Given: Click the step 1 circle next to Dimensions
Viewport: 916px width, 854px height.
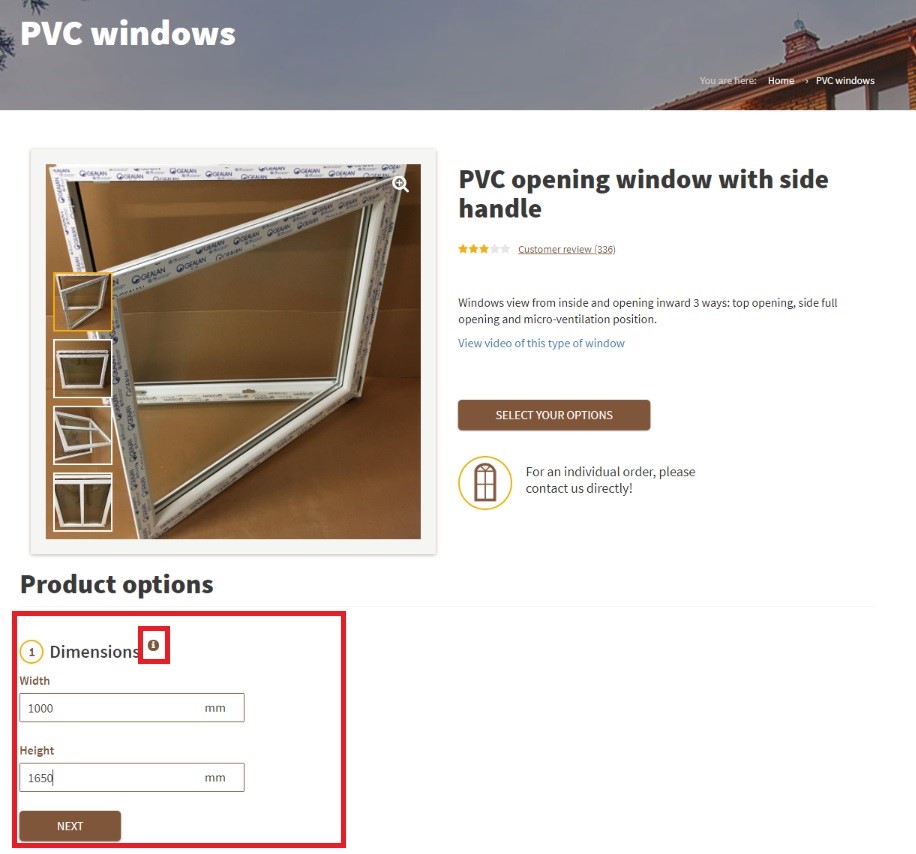Looking at the screenshot, I should pyautogui.click(x=32, y=651).
